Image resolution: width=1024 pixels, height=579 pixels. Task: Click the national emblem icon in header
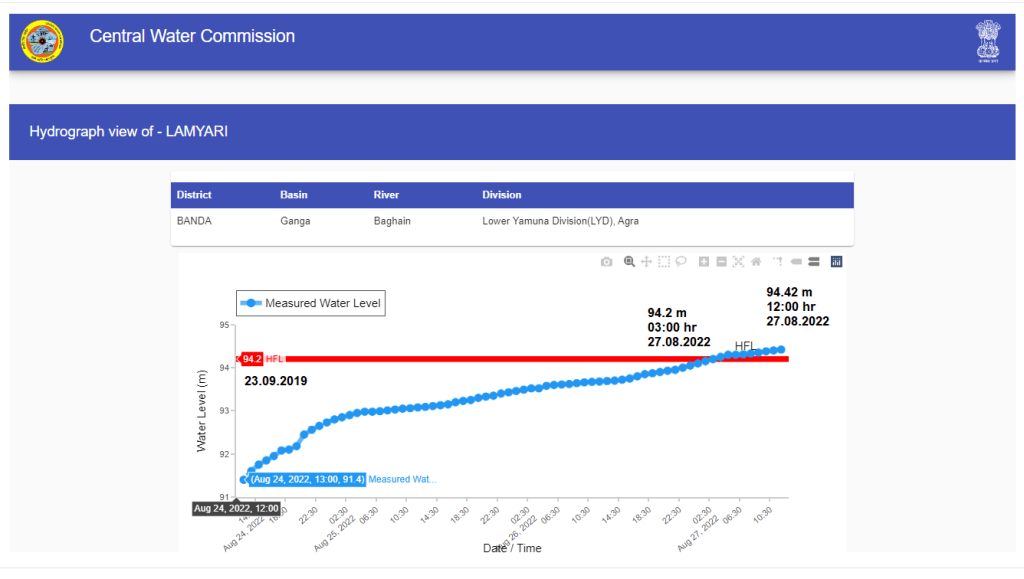[988, 41]
